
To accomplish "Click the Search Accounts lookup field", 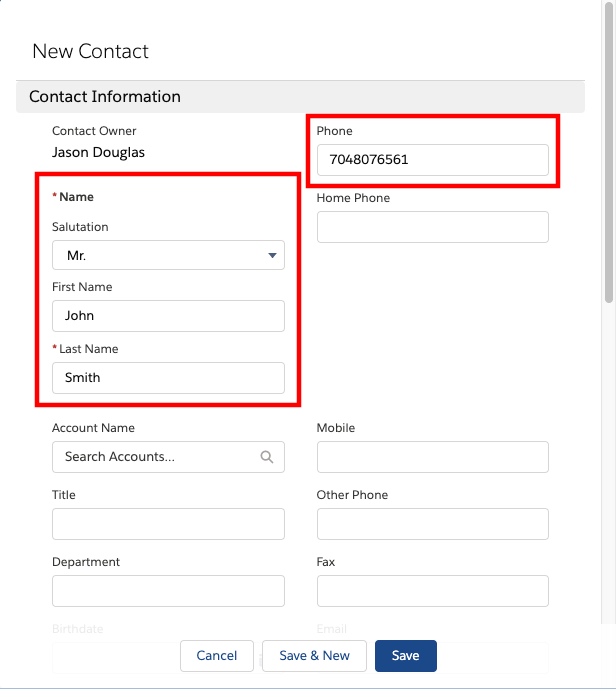I will [x=168, y=457].
